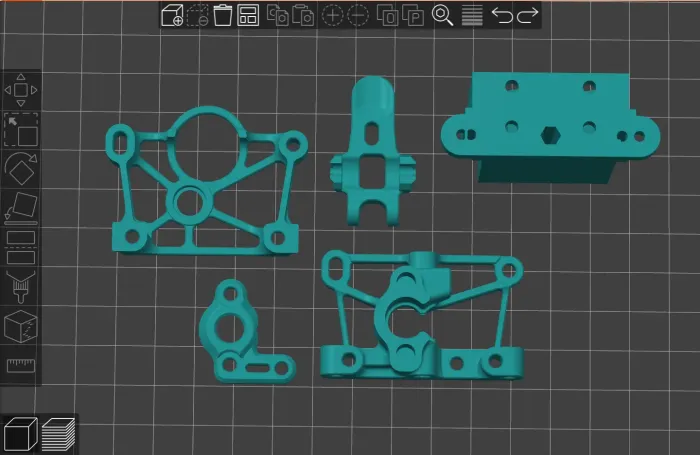Click the Remove model icon with minus

(198, 15)
